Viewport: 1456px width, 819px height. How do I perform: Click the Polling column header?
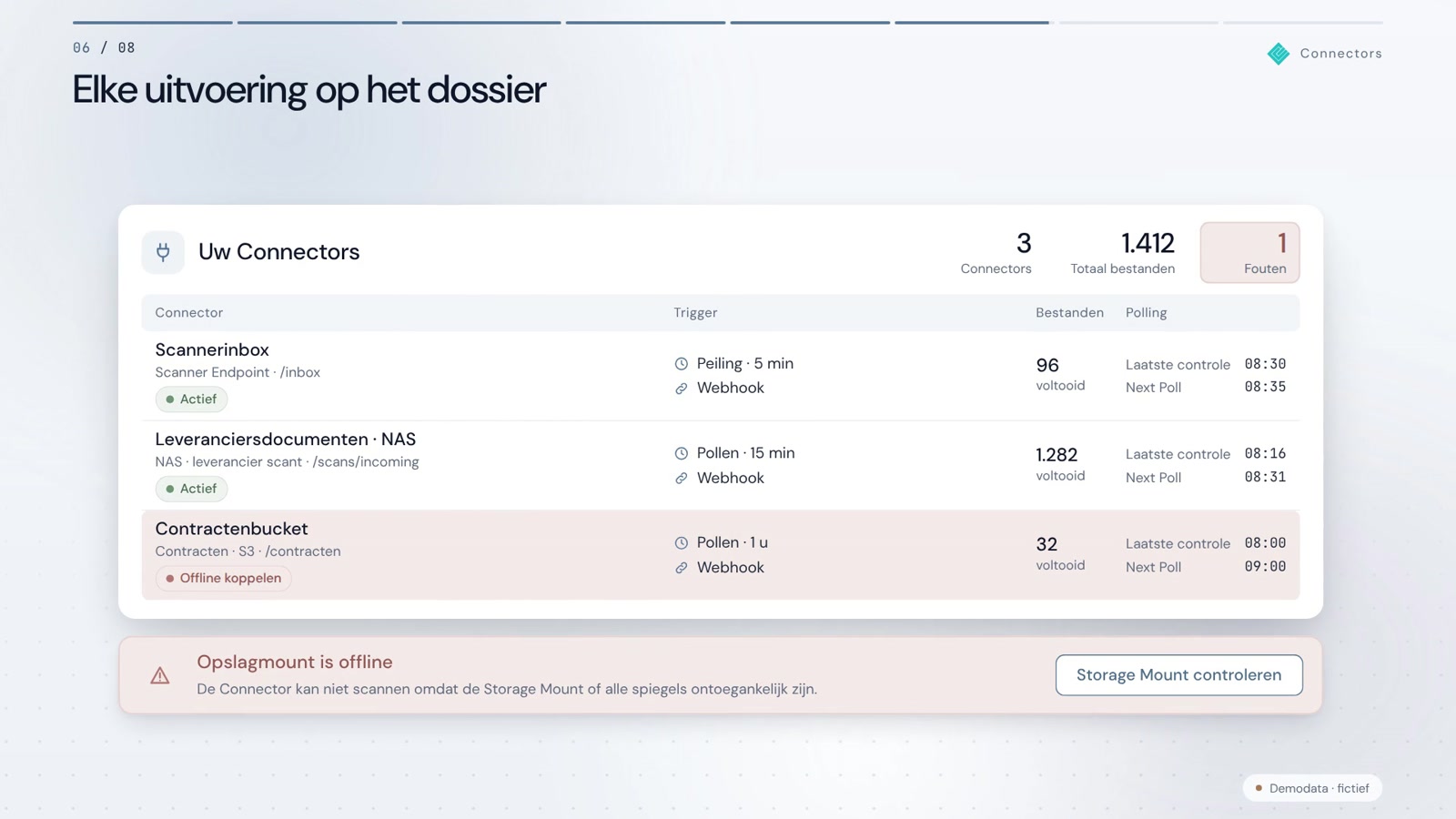pos(1146,313)
